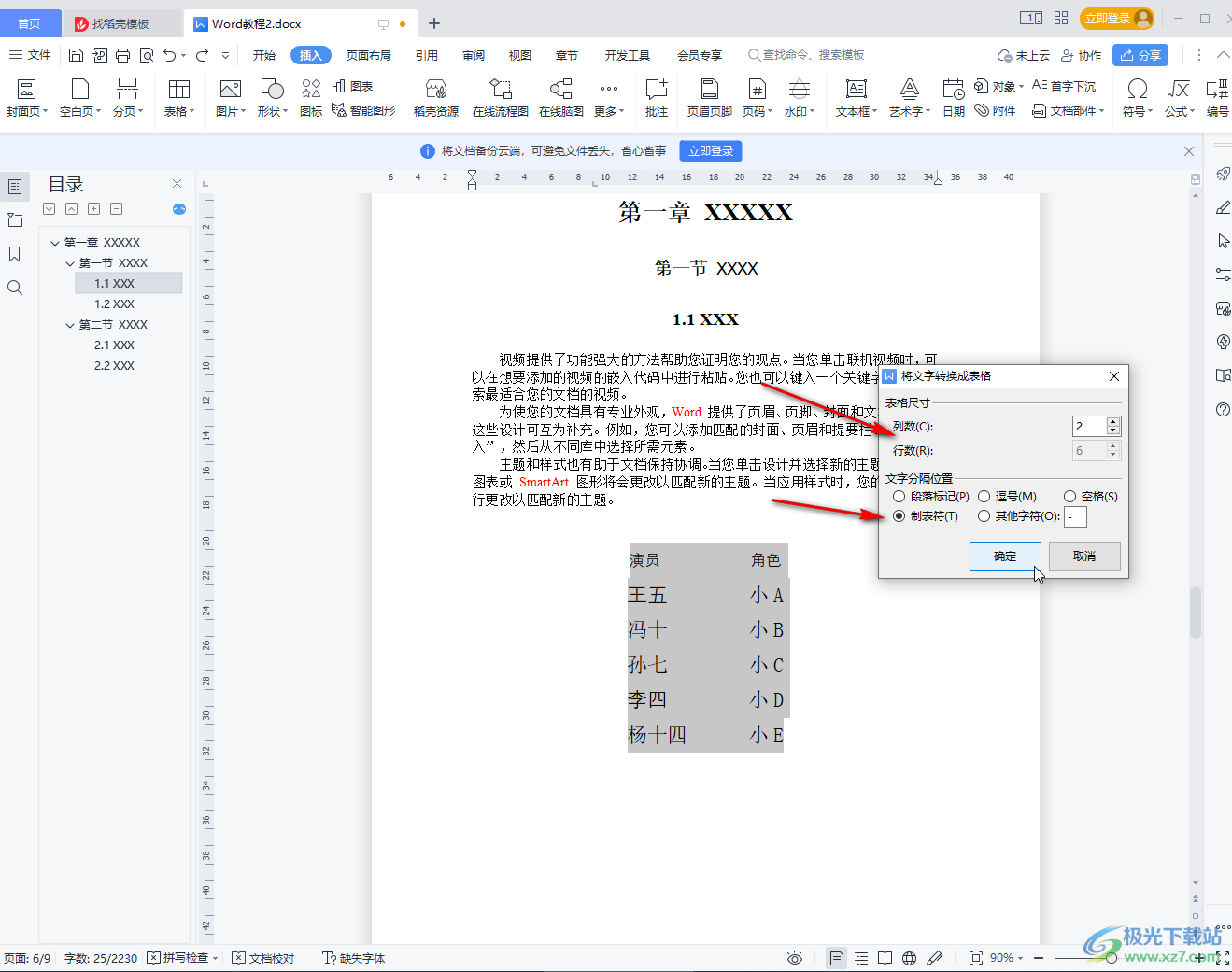Cancel the dialog with 取消

1084,556
